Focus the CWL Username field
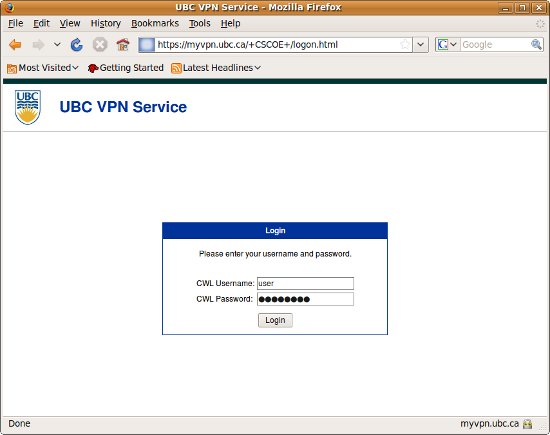This screenshot has width=550, height=435. 306,283
